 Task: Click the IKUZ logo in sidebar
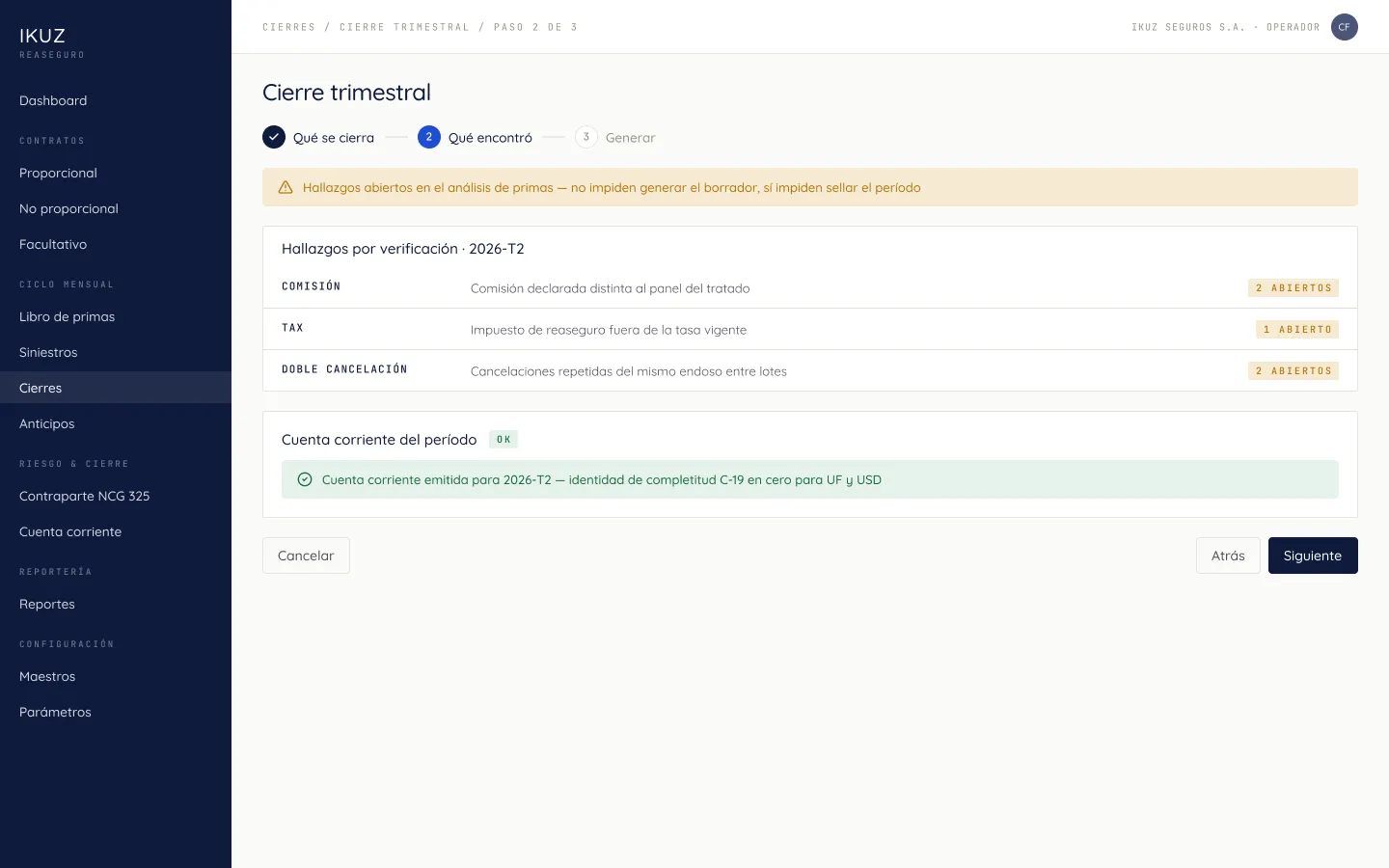click(x=42, y=36)
